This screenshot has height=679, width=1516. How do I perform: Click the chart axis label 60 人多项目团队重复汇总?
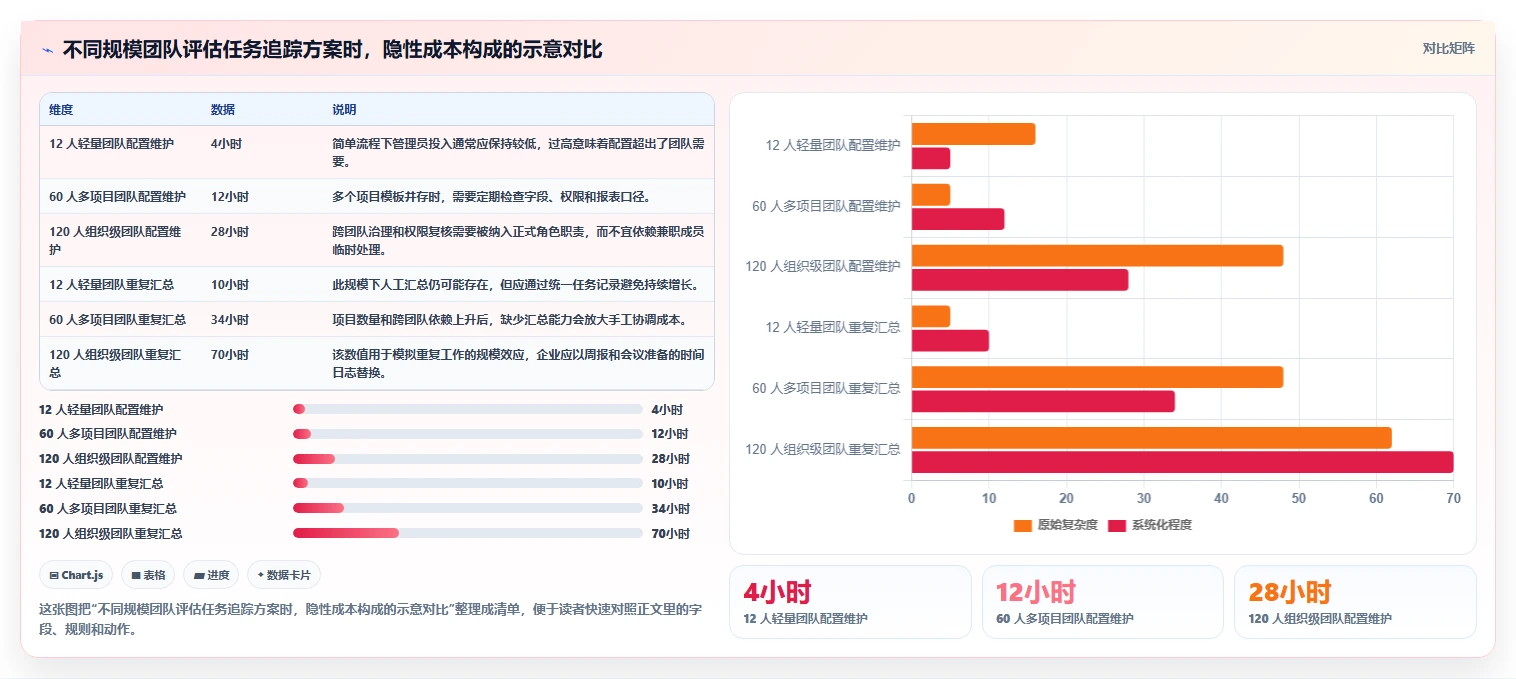point(826,389)
